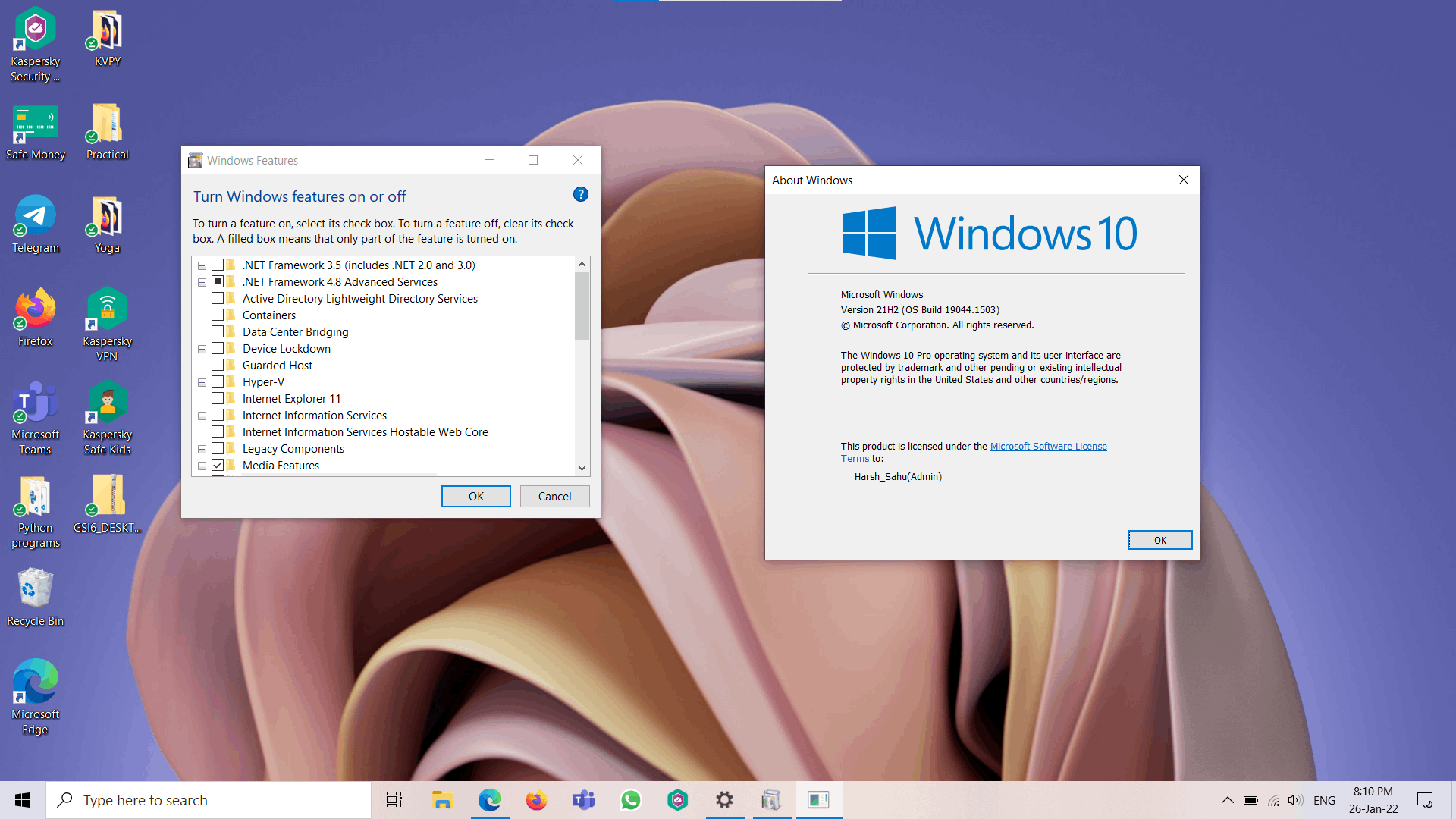Open the volume control in tray
1456x819 pixels.
point(1295,800)
